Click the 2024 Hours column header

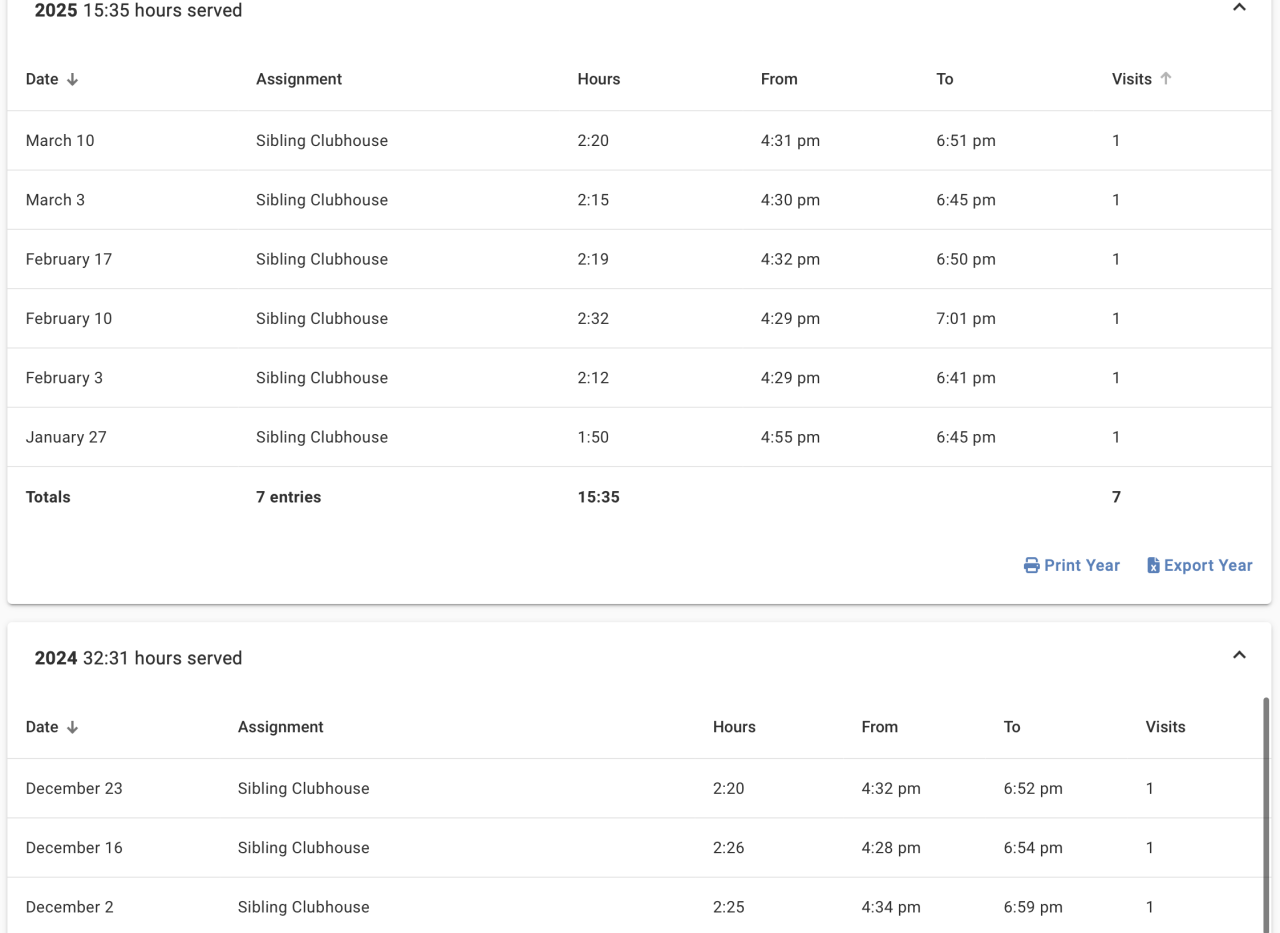tap(734, 728)
